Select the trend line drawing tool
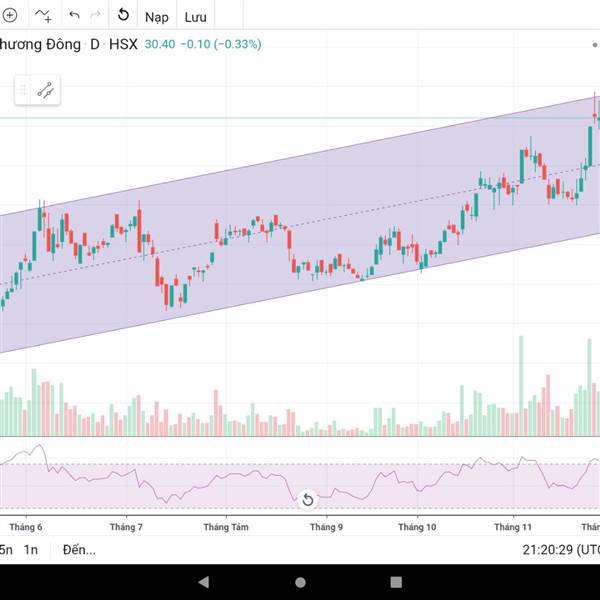The image size is (600, 600). pos(46,90)
